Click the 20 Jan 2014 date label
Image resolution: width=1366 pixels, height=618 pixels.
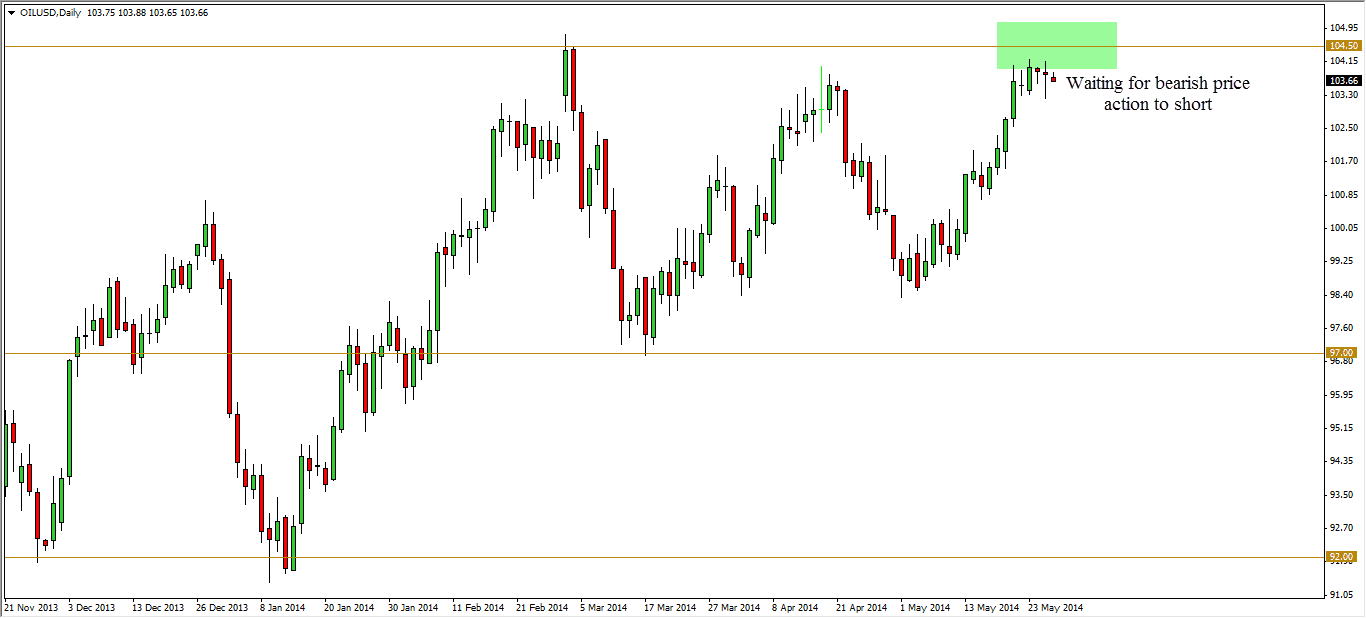[350, 607]
